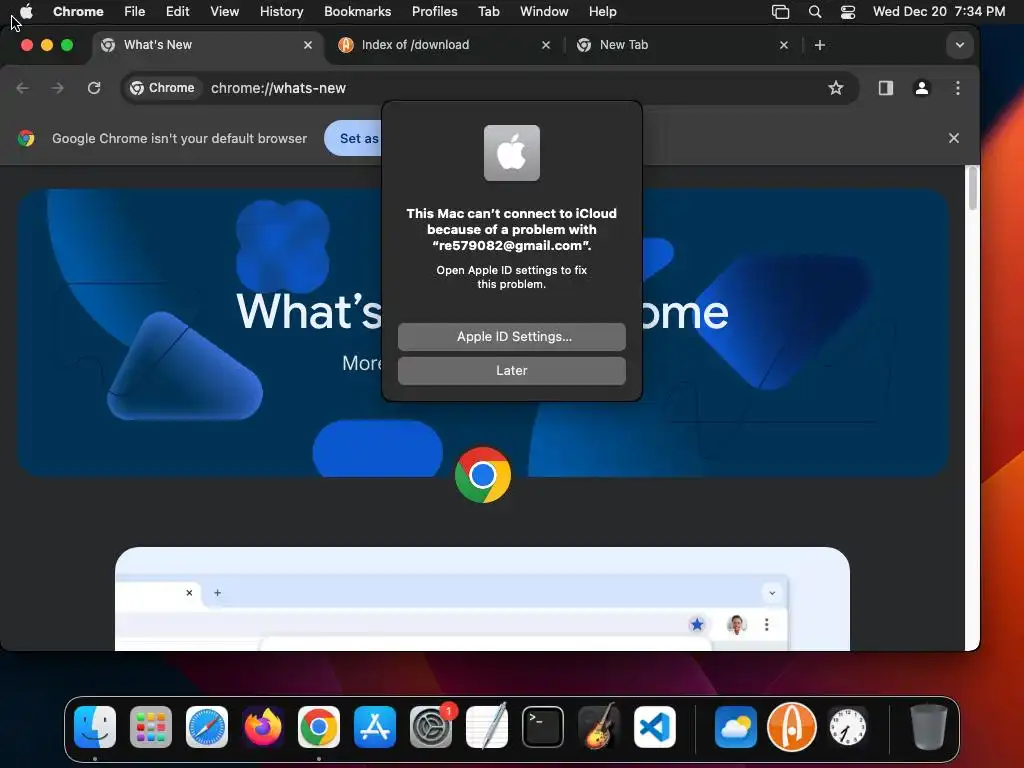Open the App Store from the Dock

[x=375, y=727]
